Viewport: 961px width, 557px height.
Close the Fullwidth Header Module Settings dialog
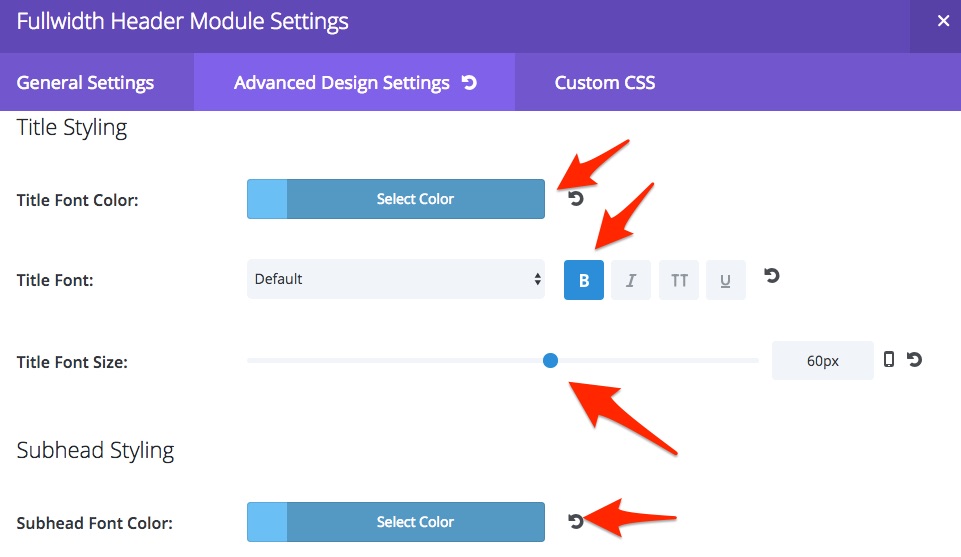[x=943, y=21]
